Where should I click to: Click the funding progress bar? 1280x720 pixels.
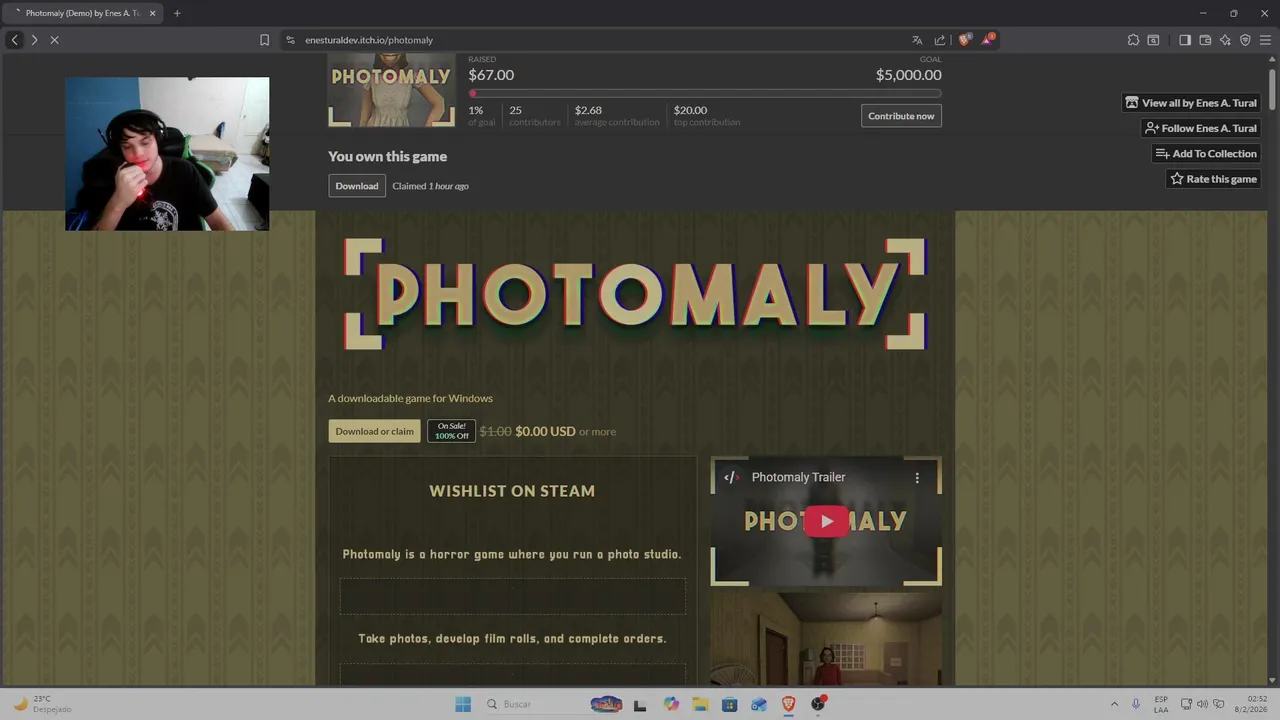tap(705, 94)
